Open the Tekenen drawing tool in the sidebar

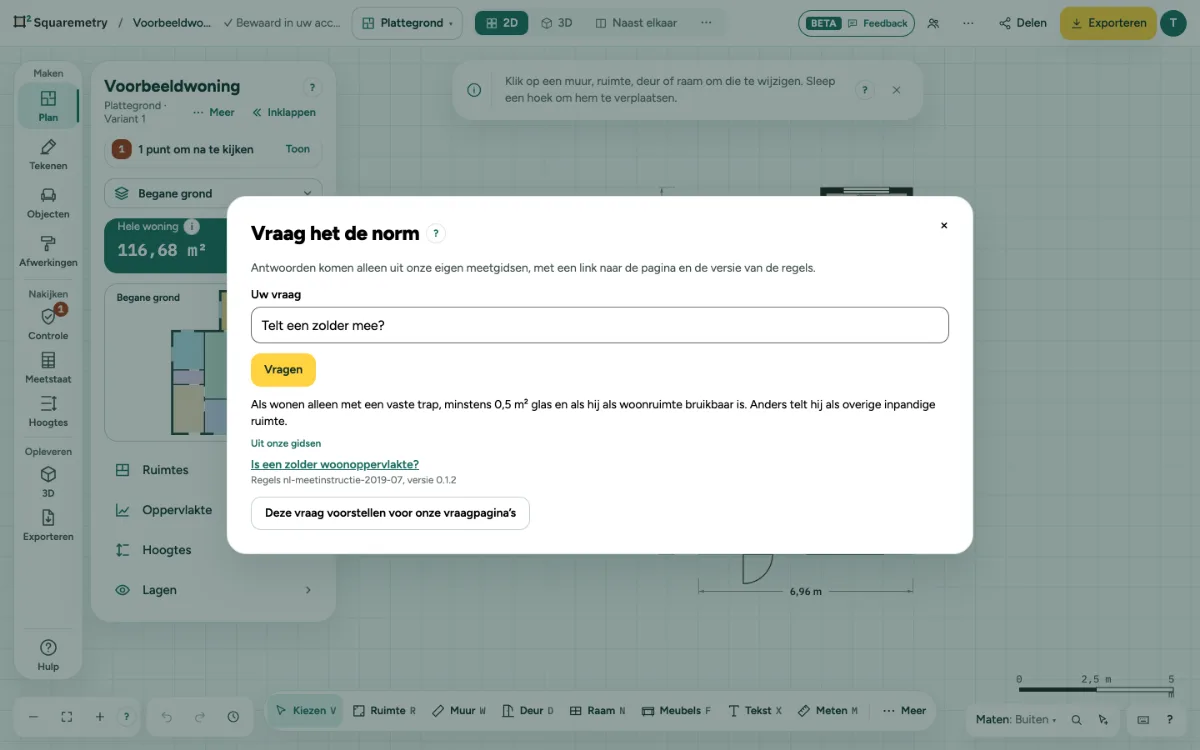[x=48, y=155]
